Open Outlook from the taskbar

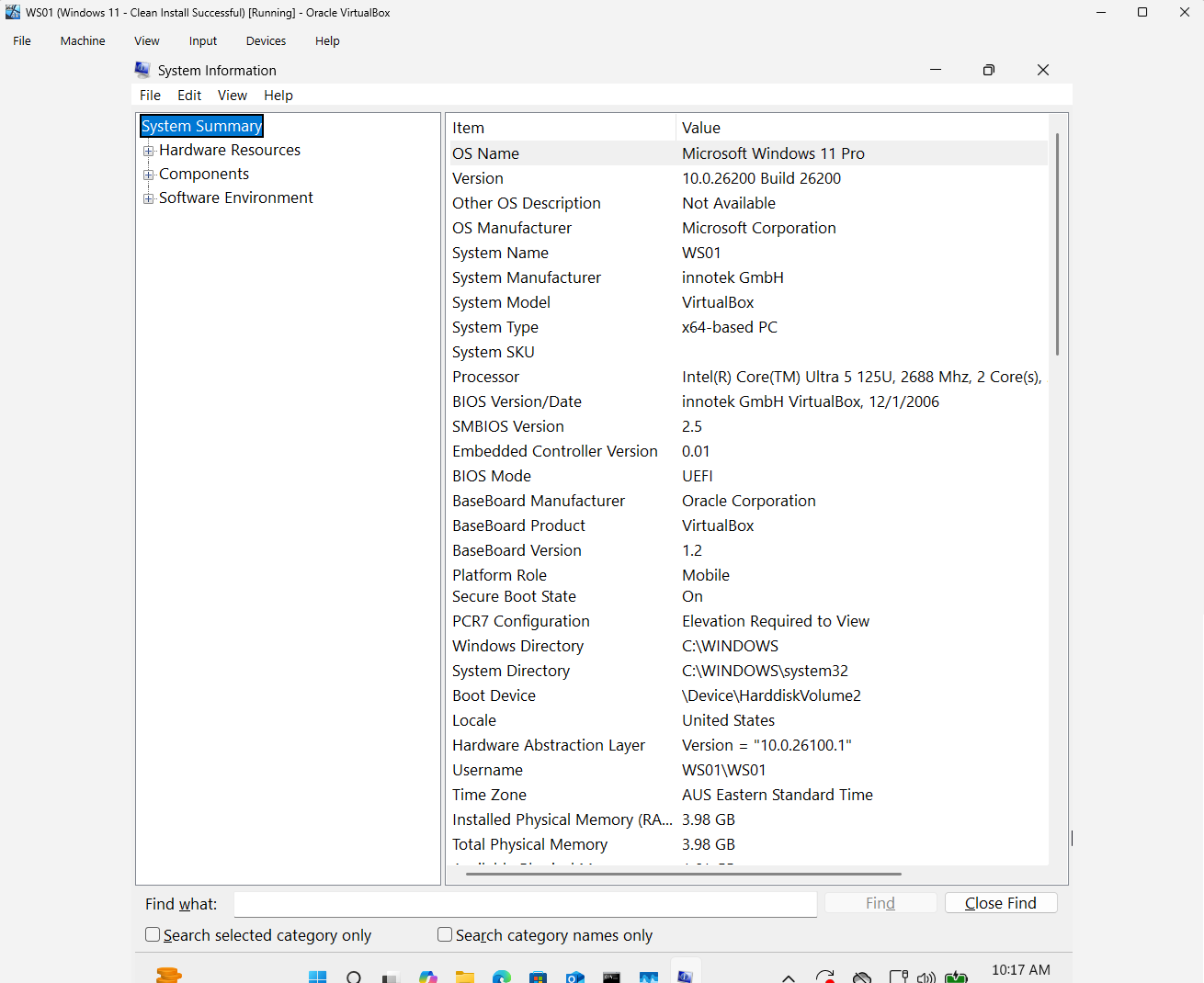574,977
